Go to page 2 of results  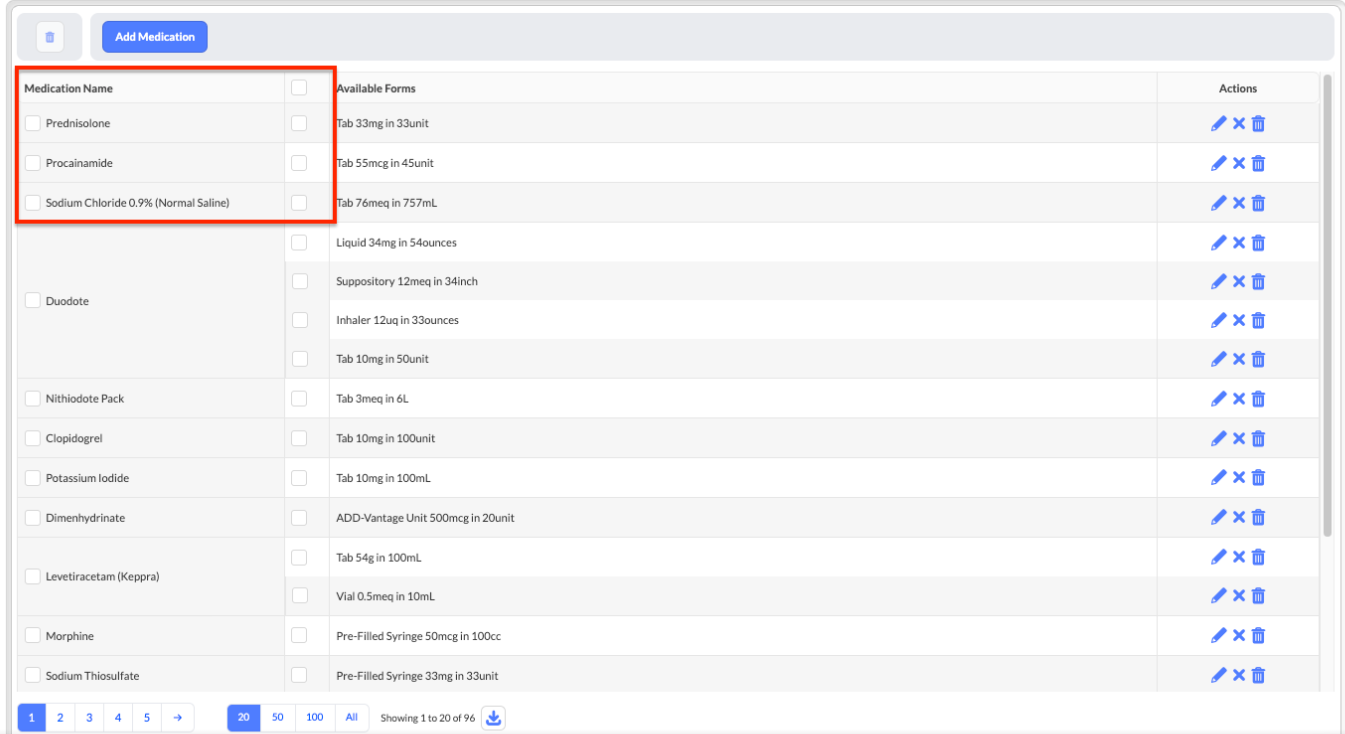tap(60, 718)
